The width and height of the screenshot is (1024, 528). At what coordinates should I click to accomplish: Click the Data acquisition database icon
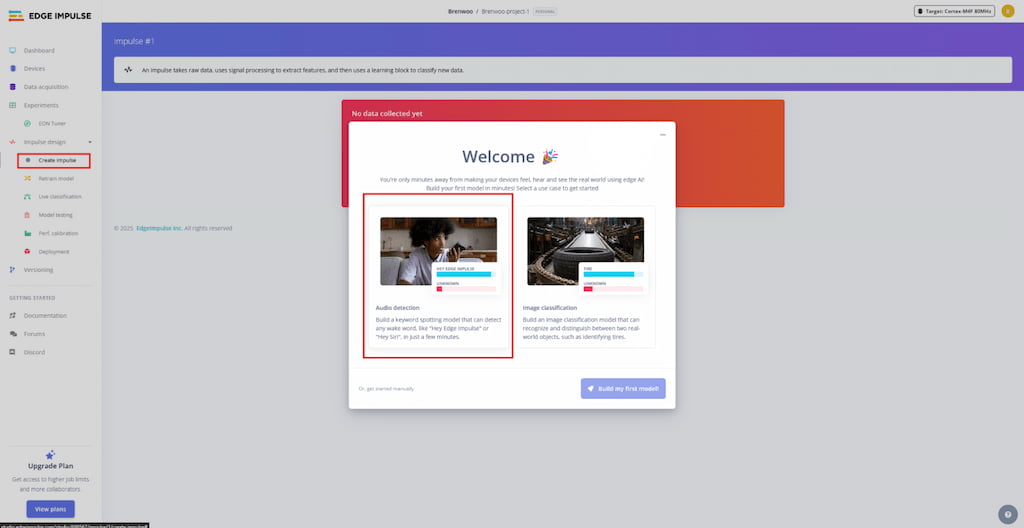(x=13, y=87)
